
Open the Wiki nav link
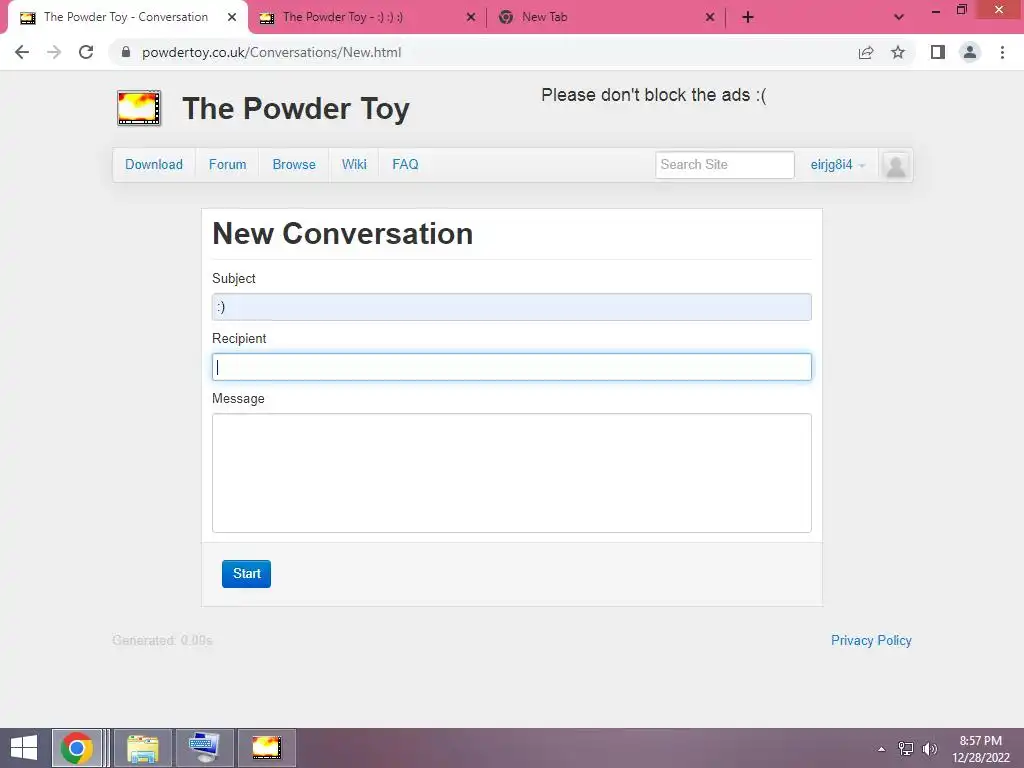[x=354, y=165]
